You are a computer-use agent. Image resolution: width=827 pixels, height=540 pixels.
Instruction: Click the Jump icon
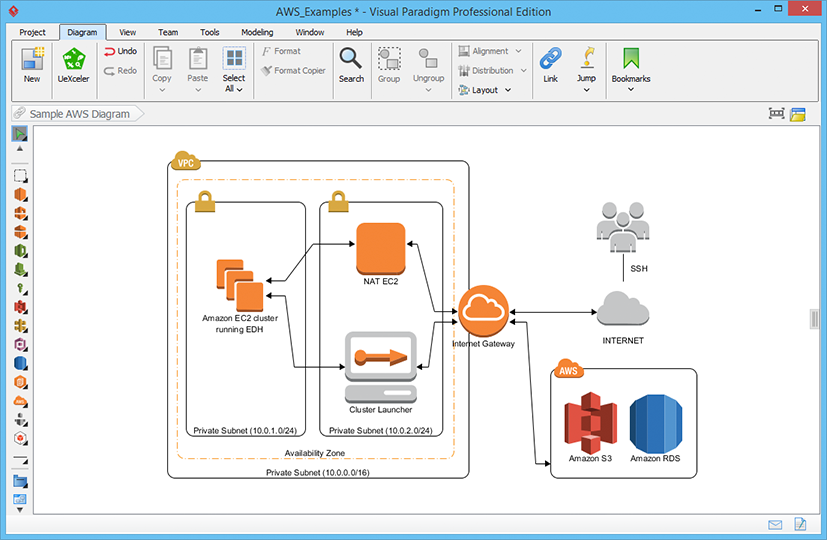click(586, 57)
